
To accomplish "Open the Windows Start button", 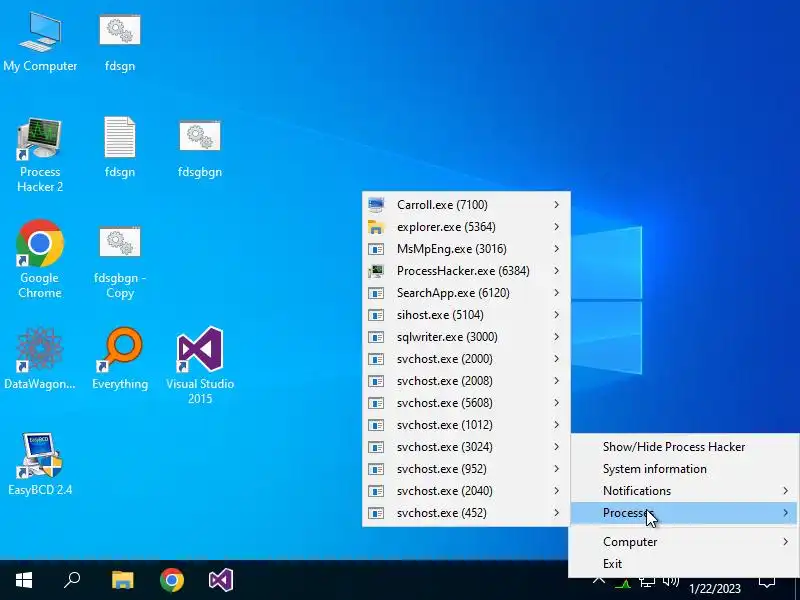I will pyautogui.click(x=24, y=580).
